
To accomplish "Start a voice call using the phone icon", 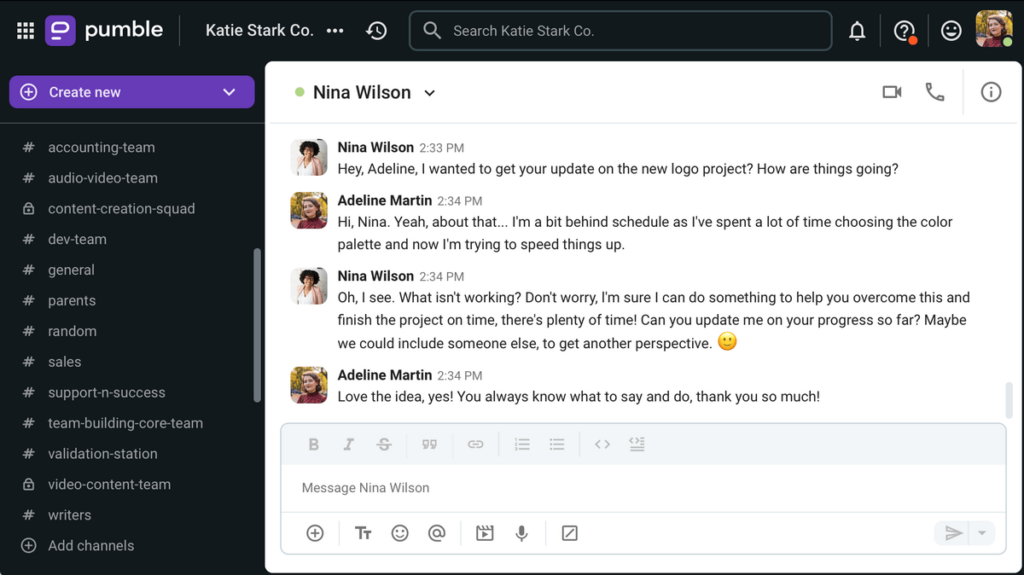I will [934, 92].
